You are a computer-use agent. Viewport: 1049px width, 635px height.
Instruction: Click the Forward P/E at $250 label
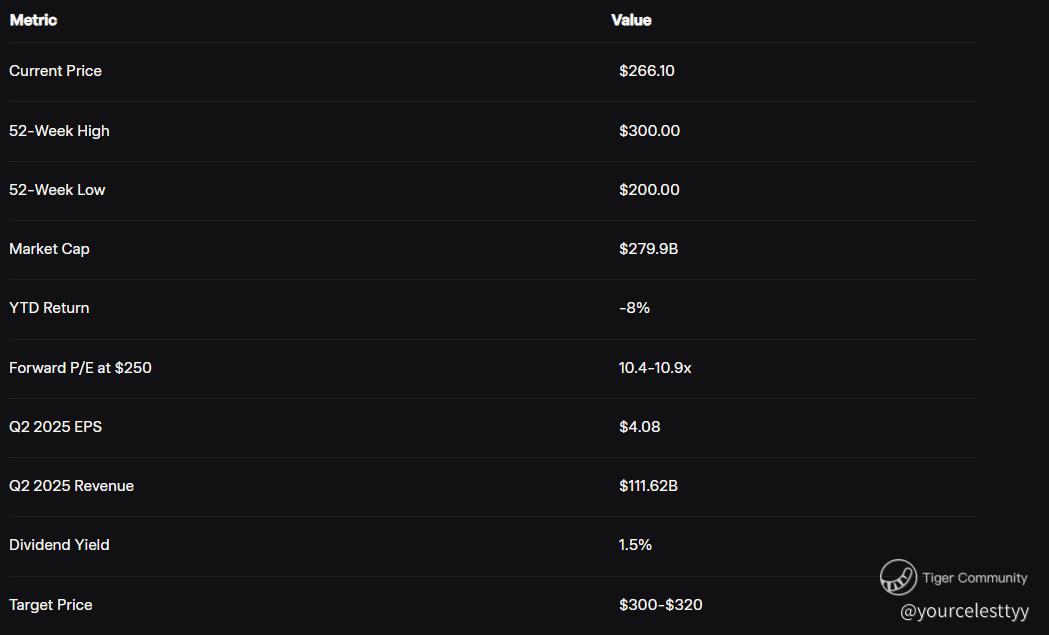[80, 368]
